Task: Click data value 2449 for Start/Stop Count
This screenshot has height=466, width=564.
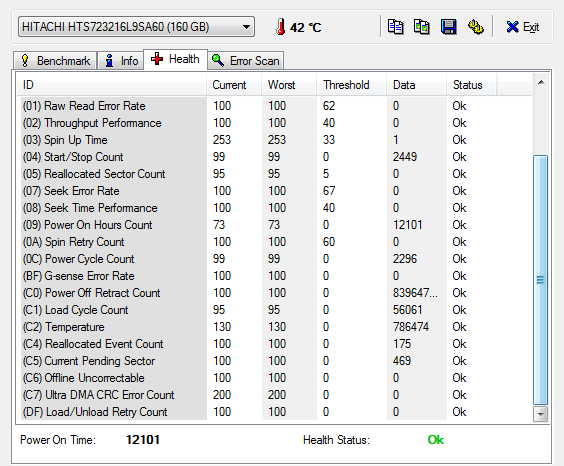Action: point(405,157)
